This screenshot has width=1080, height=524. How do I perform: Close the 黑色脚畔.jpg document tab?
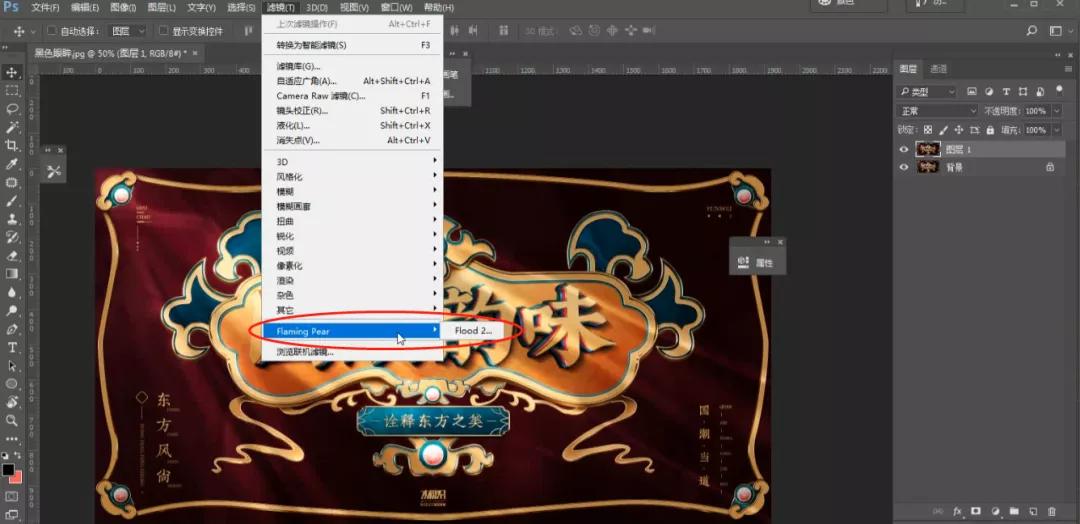tap(195, 53)
